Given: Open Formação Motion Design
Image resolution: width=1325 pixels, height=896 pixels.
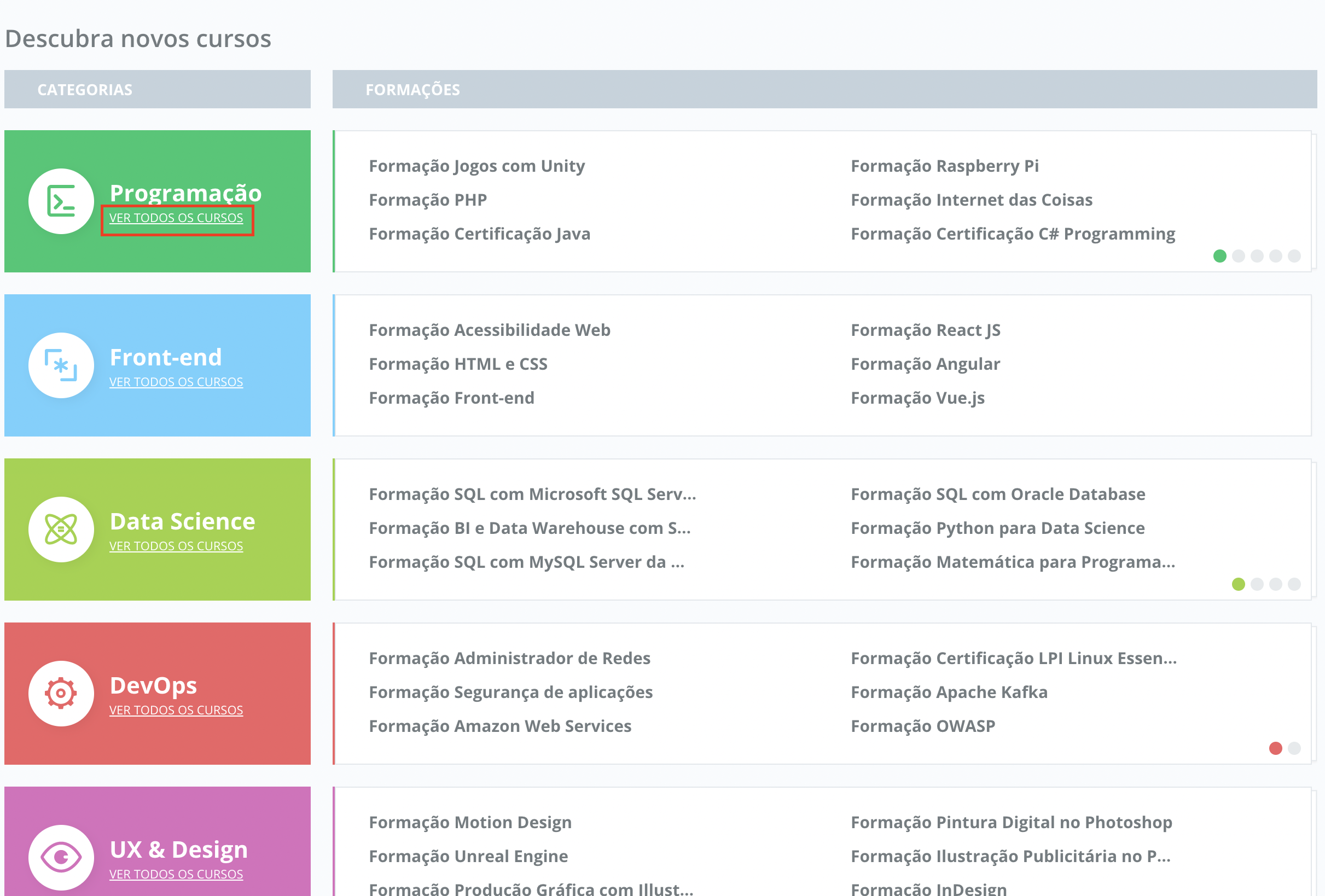Looking at the screenshot, I should pos(470,823).
